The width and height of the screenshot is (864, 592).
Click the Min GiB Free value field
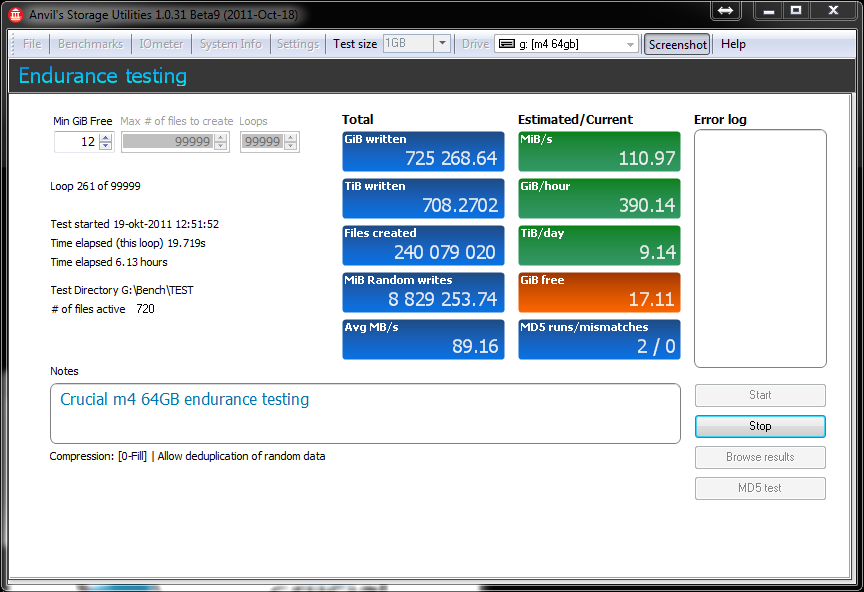tap(77, 142)
